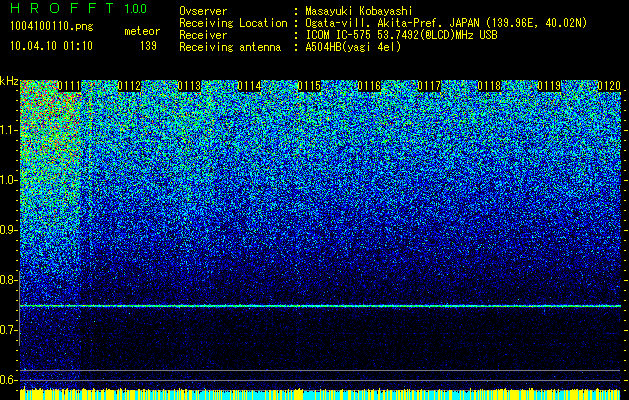Click the Receiving Location label
This screenshot has height=400, width=629.
tap(233, 23)
